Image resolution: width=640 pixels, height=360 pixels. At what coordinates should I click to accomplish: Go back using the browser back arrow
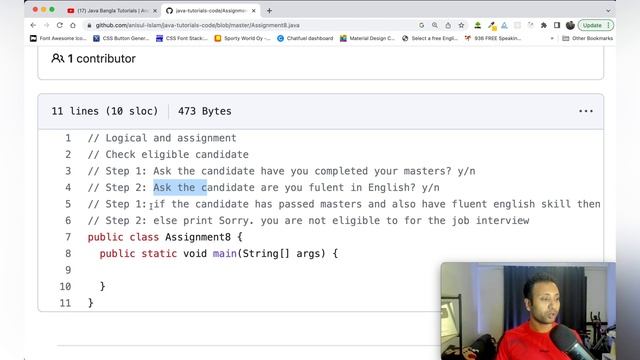pos(33,25)
